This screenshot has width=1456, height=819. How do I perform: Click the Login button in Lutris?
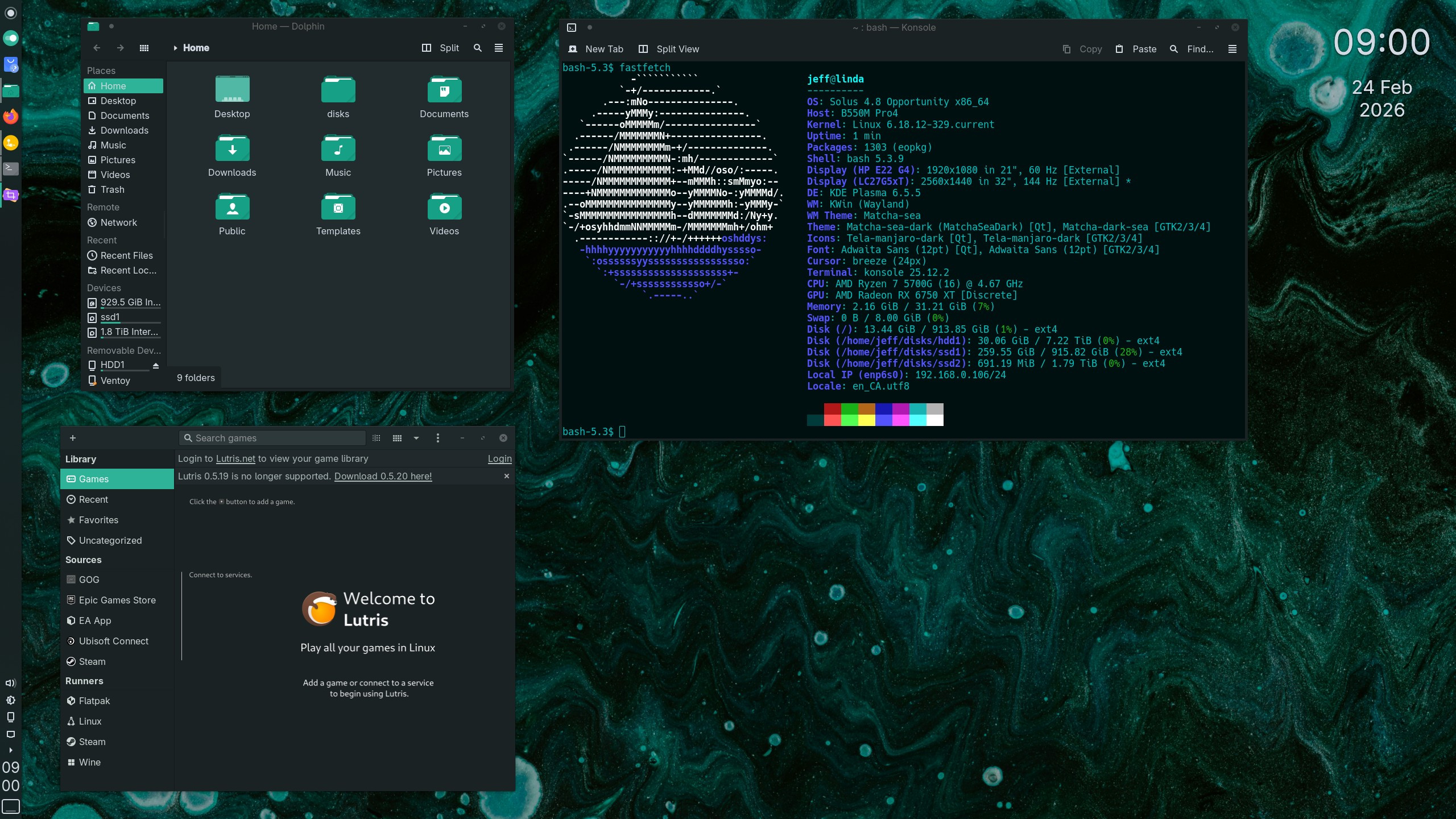[x=499, y=458]
